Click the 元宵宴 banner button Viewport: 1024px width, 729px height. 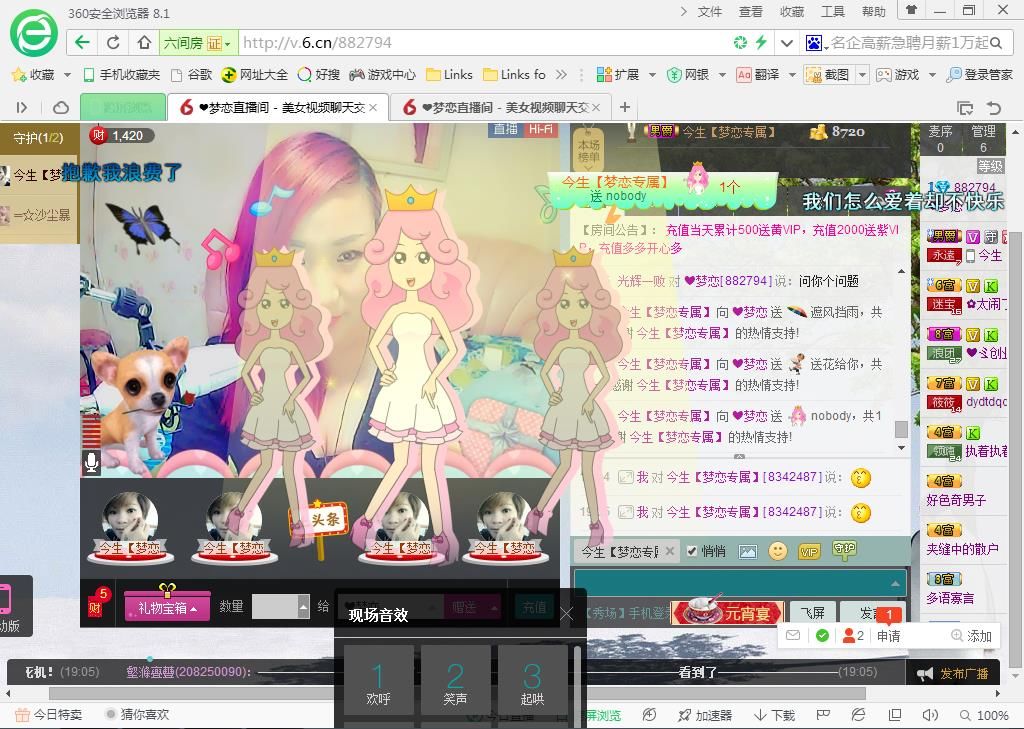pyautogui.click(x=728, y=611)
